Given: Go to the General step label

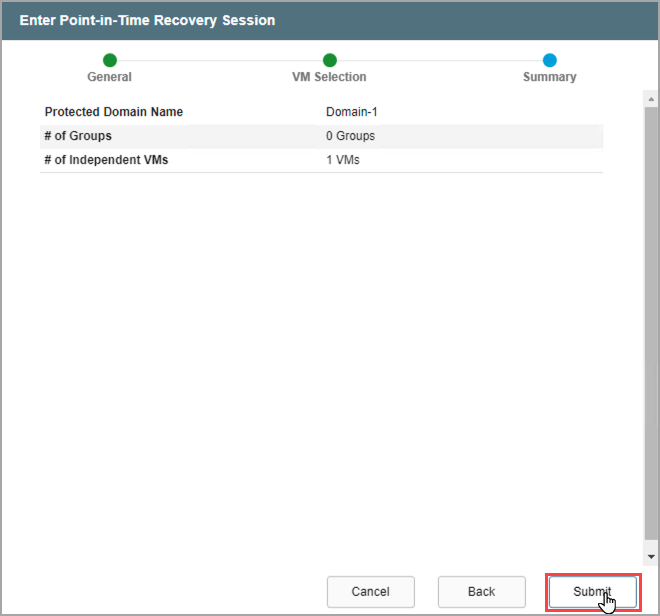Looking at the screenshot, I should pos(110,77).
